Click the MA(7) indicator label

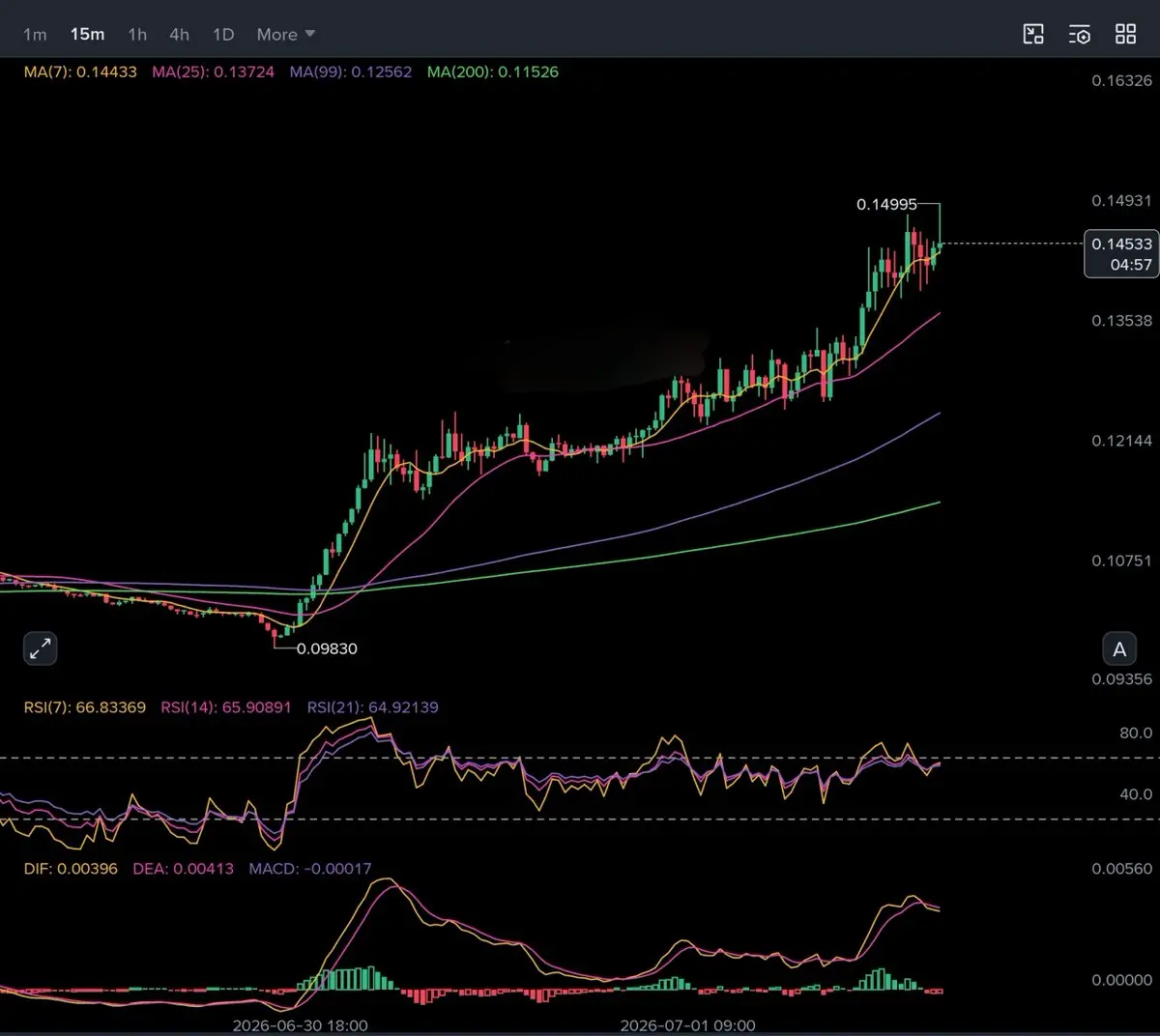pyautogui.click(x=80, y=72)
